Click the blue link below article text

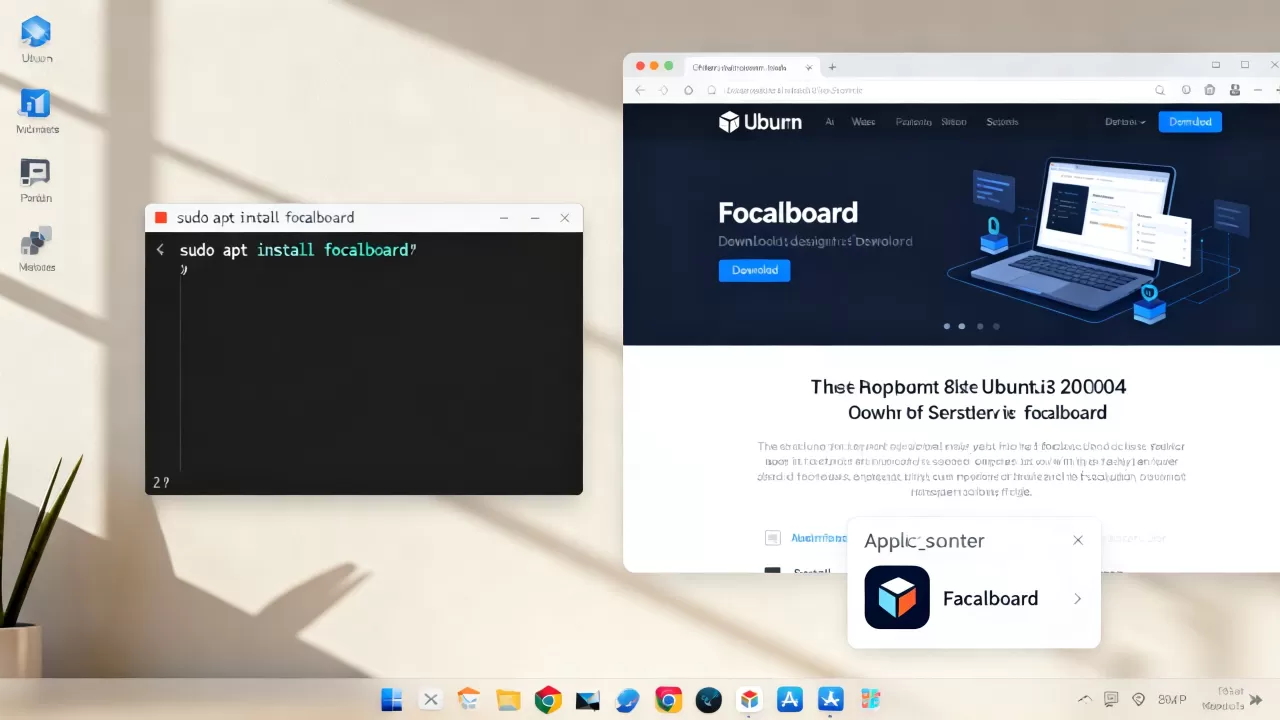point(818,538)
